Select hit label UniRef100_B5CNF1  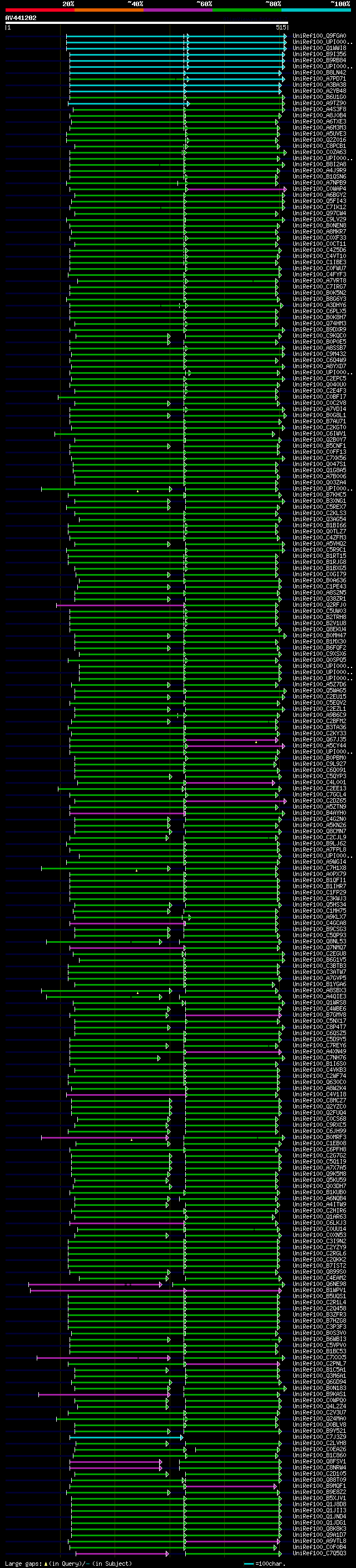pyautogui.click(x=319, y=446)
